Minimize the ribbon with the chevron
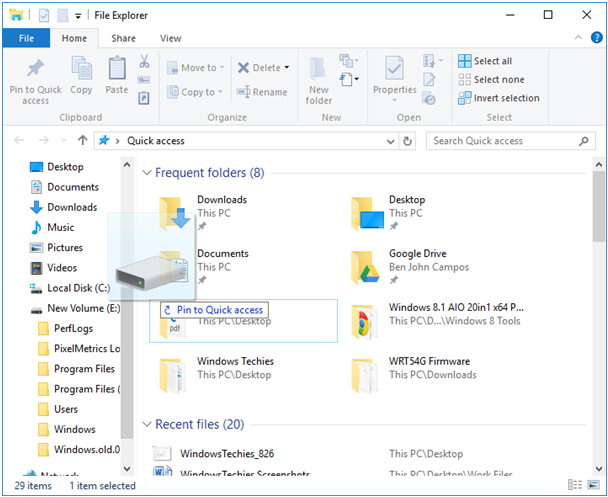 [578, 38]
